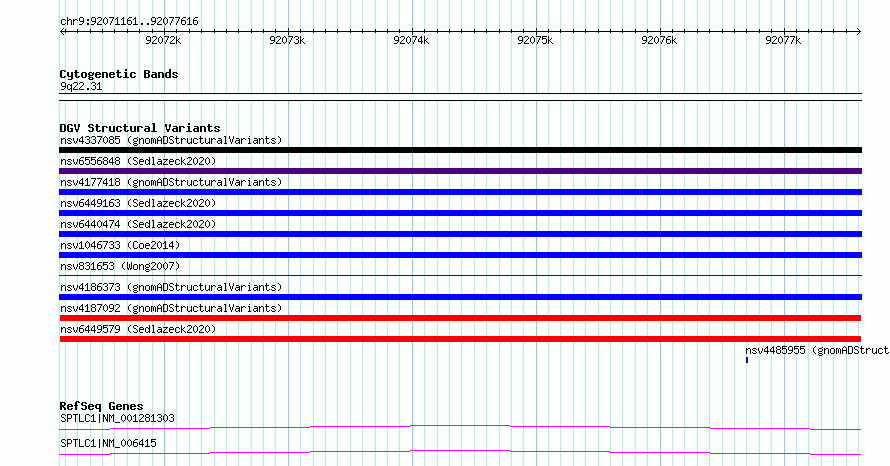Open variant label nsv4177418
The height and width of the screenshot is (466, 890).
(171, 182)
